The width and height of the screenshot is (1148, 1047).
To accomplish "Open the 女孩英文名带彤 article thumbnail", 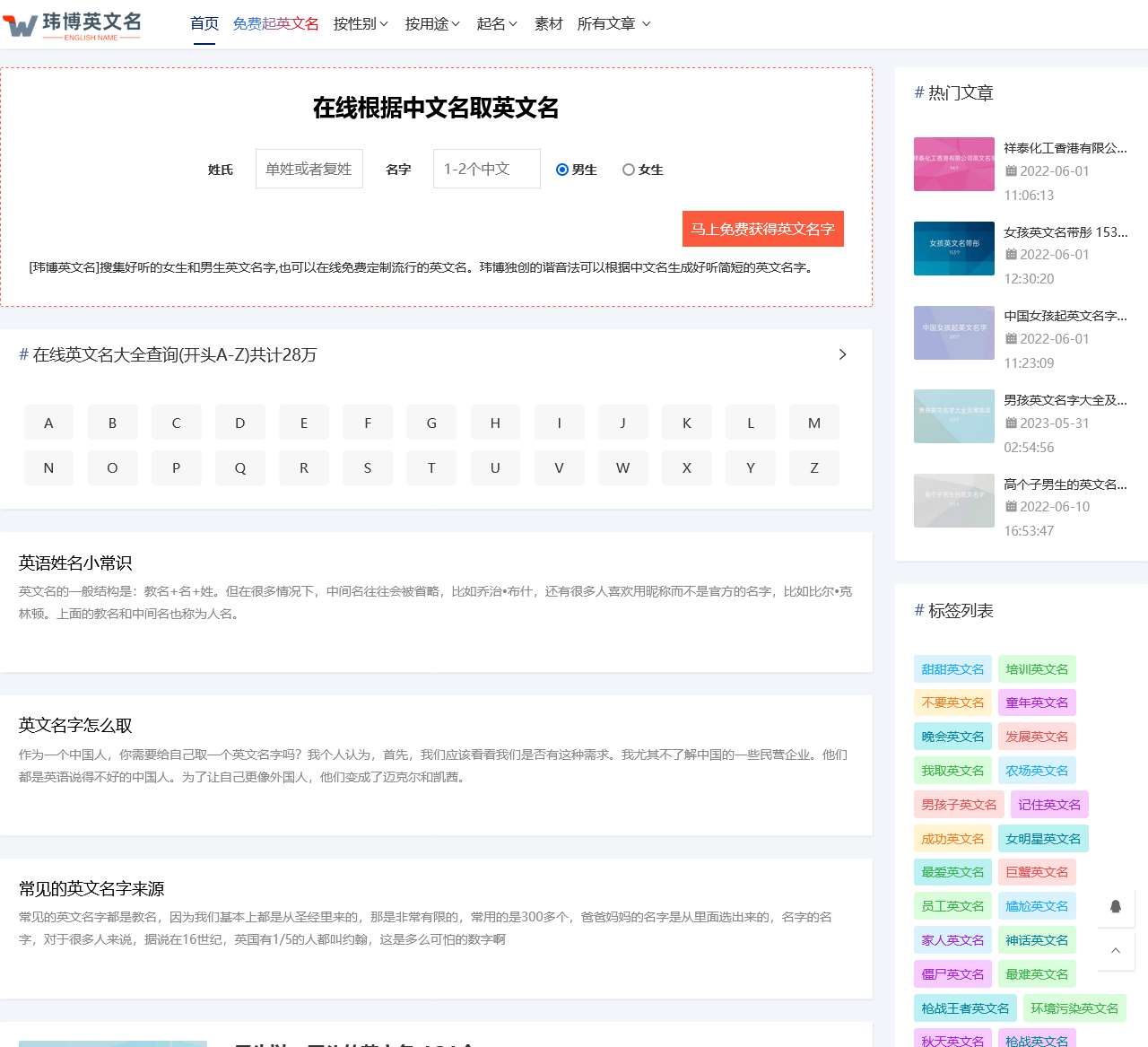I will click(953, 249).
